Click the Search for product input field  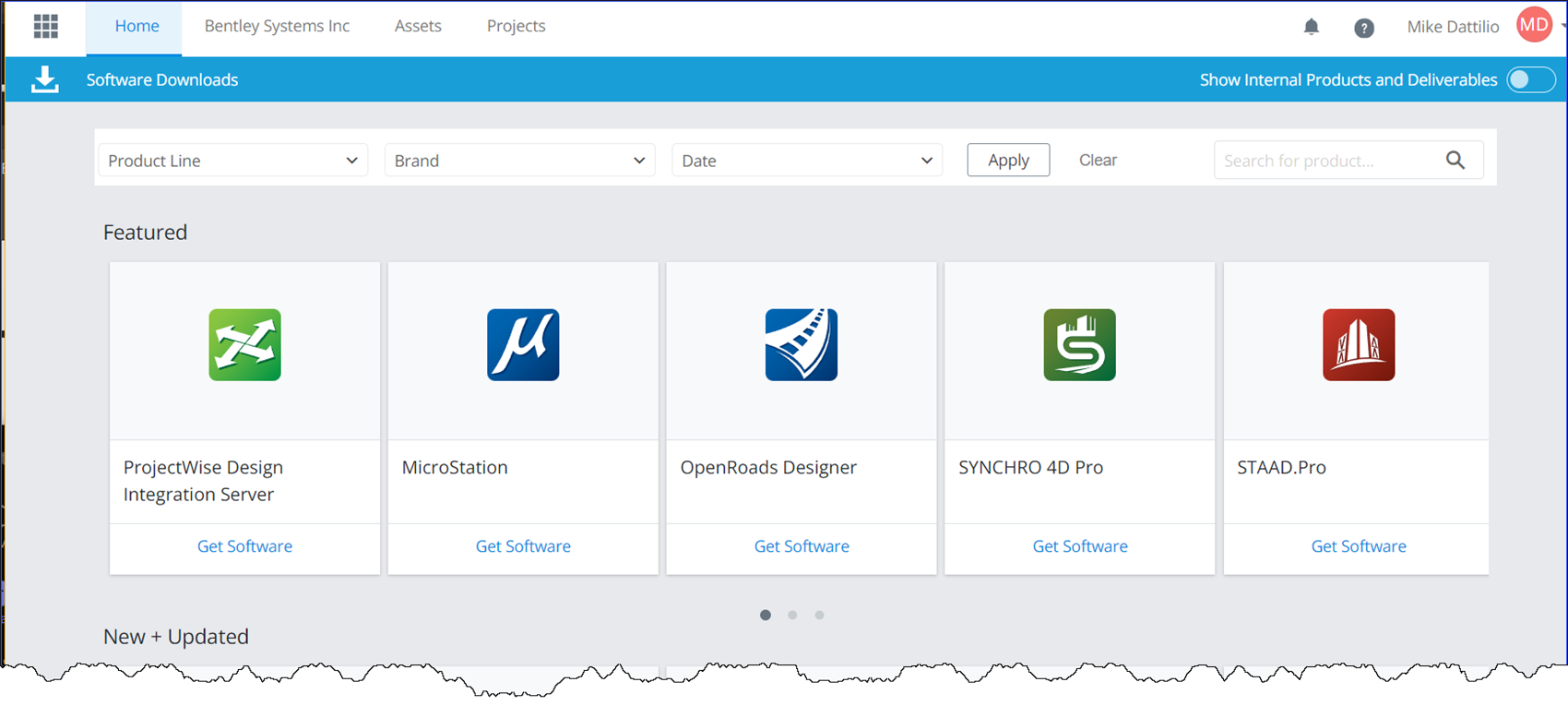tap(1348, 161)
